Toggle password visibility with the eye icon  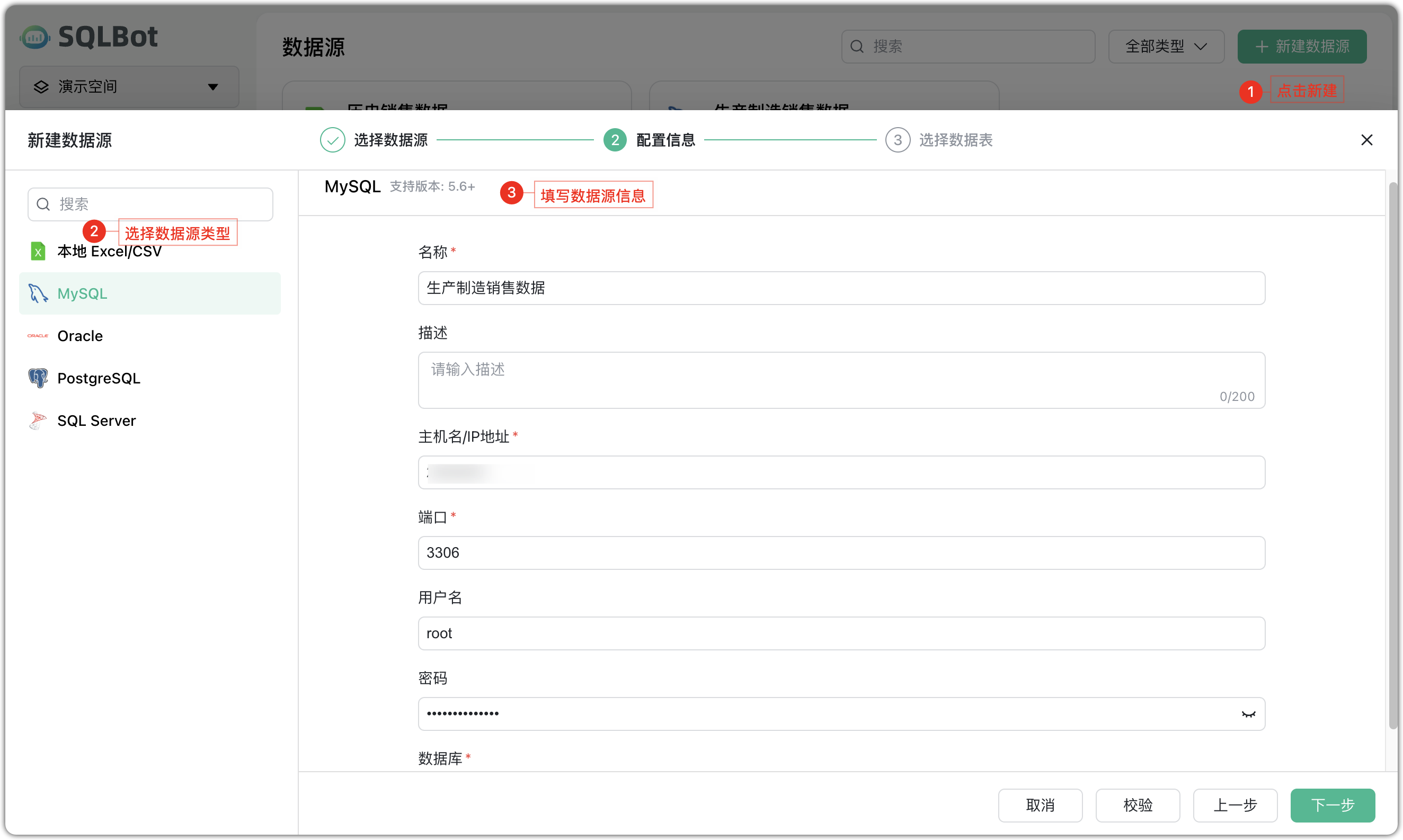click(x=1247, y=714)
